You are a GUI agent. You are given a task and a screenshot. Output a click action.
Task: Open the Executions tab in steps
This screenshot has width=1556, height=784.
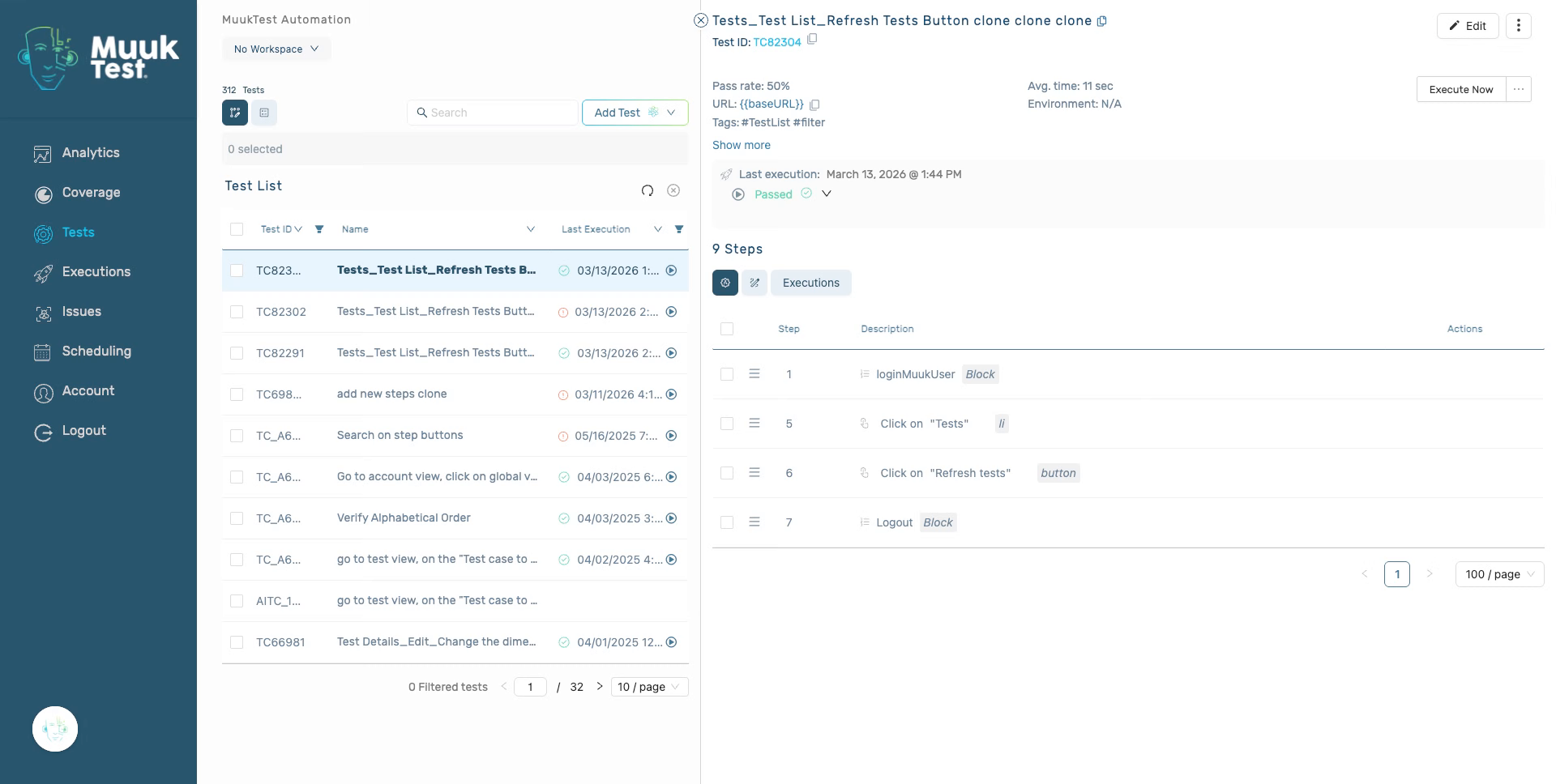811,283
